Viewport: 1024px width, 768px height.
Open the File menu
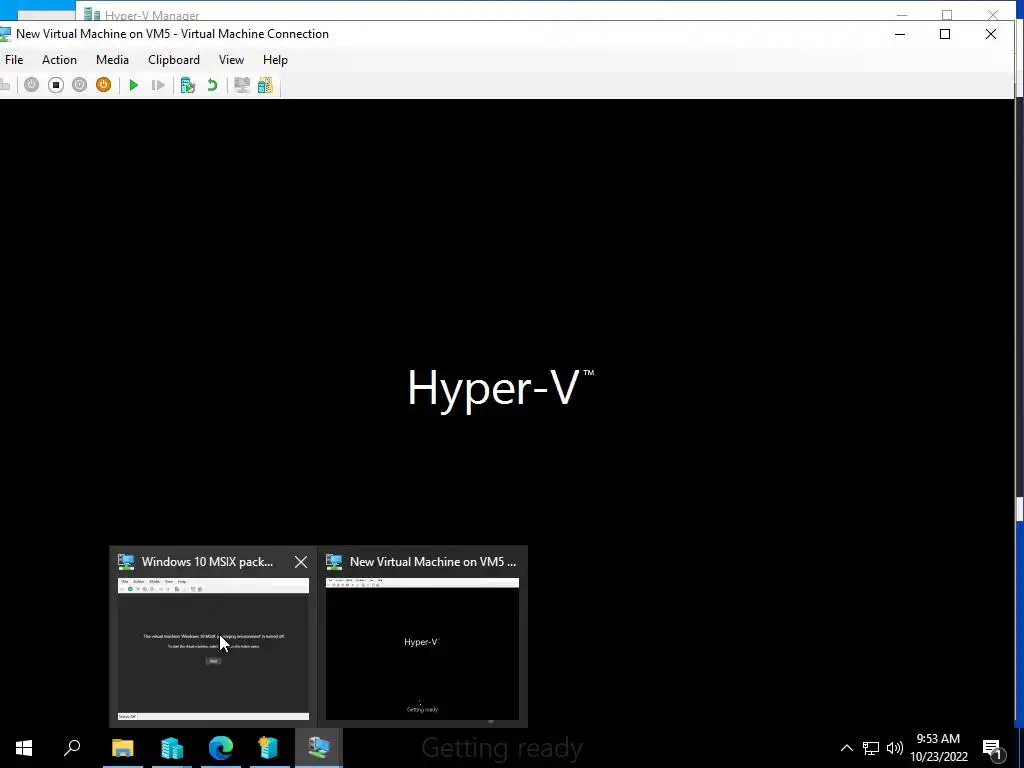pyautogui.click(x=14, y=59)
